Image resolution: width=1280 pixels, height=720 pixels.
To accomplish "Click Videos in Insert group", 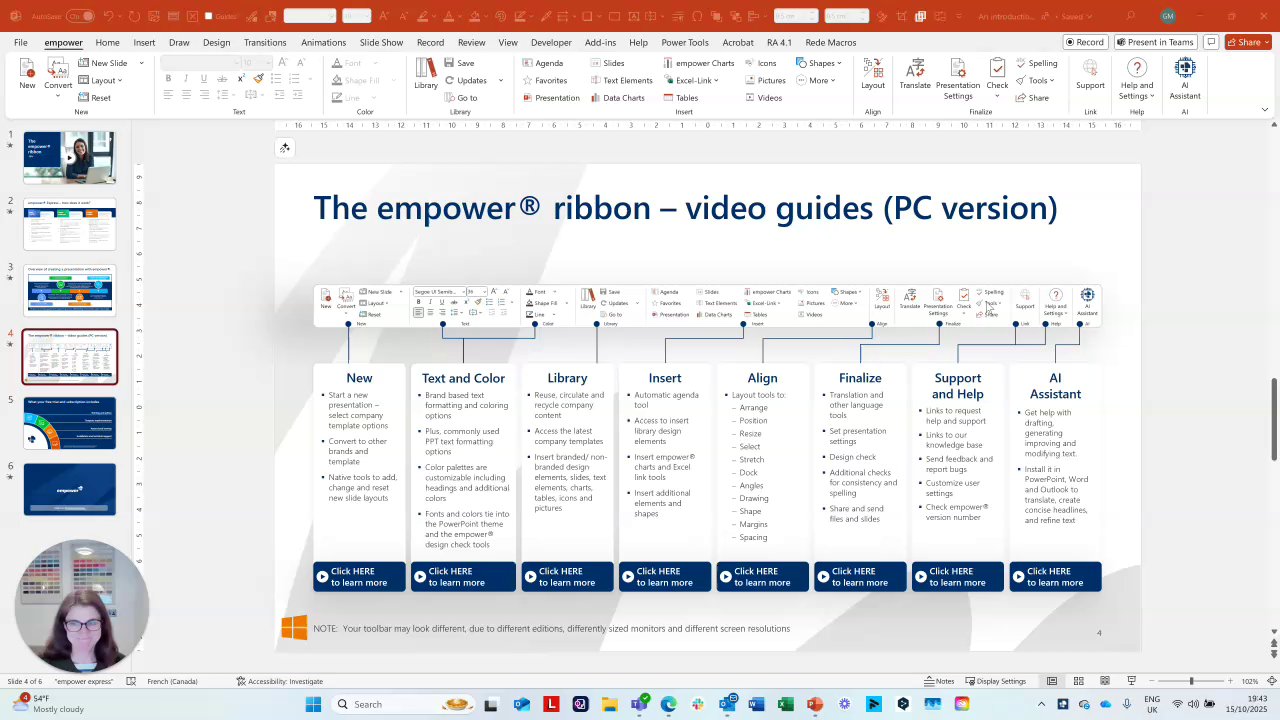I will pyautogui.click(x=763, y=98).
